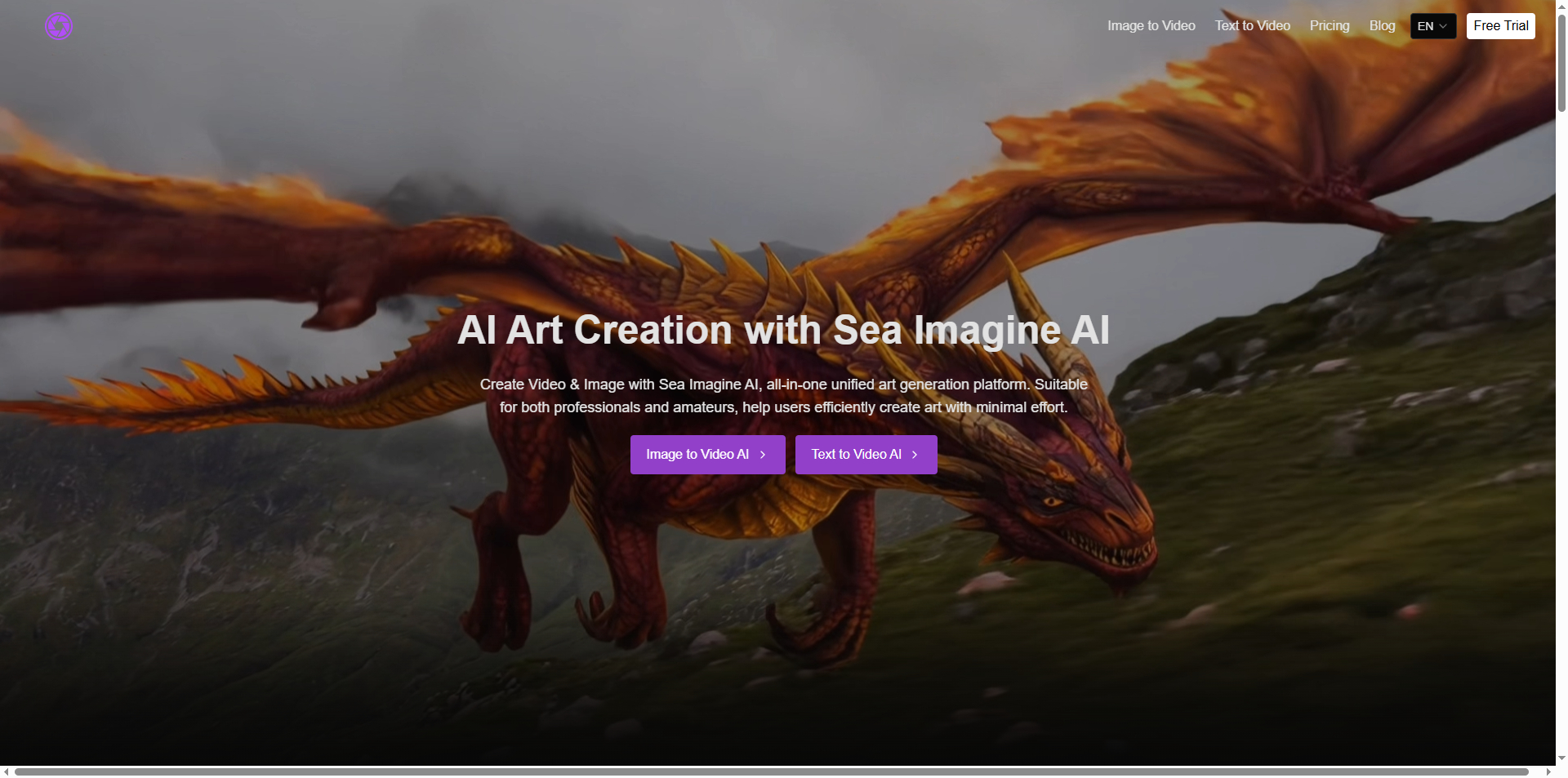Click the horizontal scrollbar right arrow
The height and width of the screenshot is (778, 1568).
click(1548, 771)
